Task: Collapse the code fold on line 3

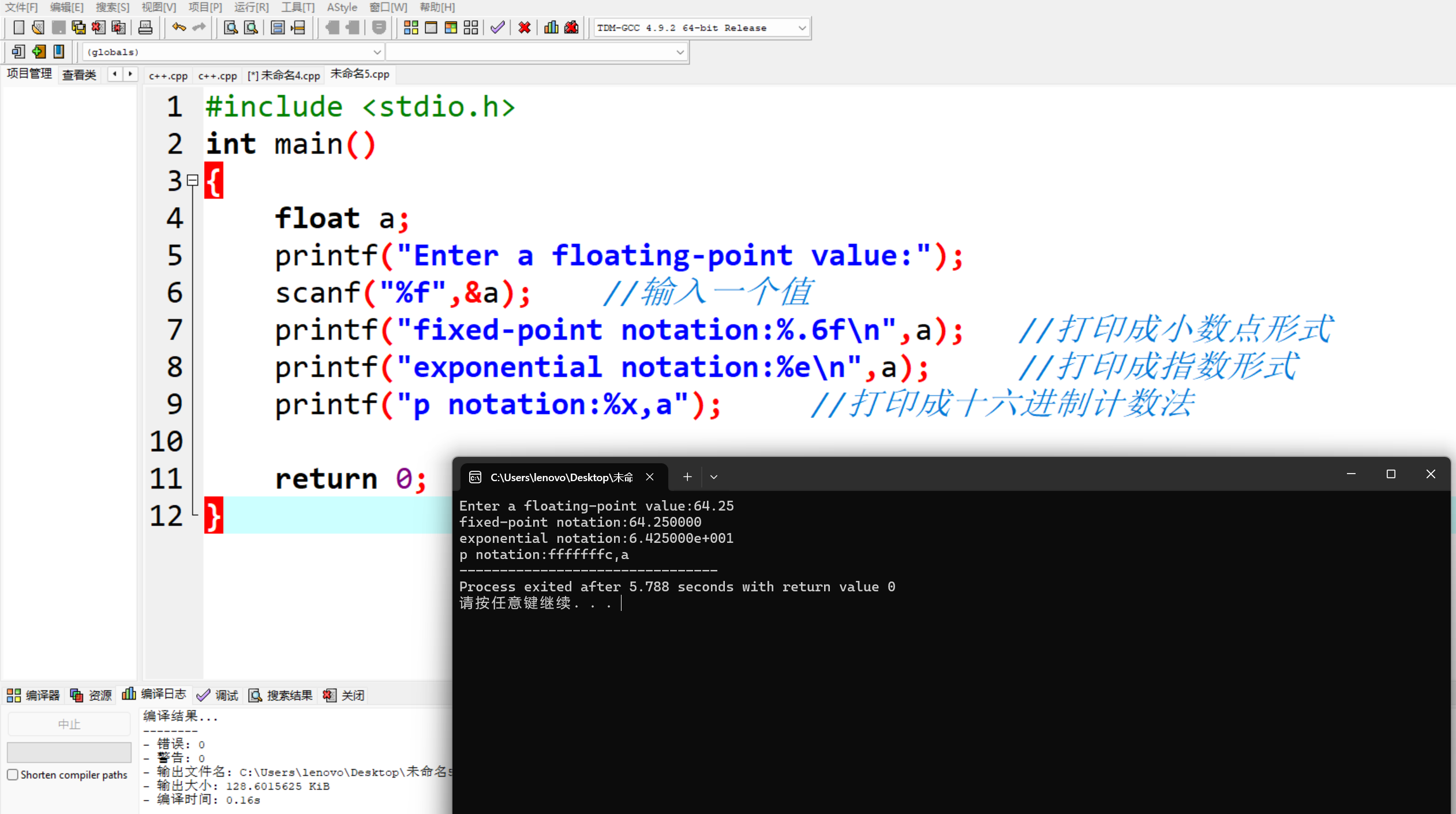Action: tap(193, 181)
